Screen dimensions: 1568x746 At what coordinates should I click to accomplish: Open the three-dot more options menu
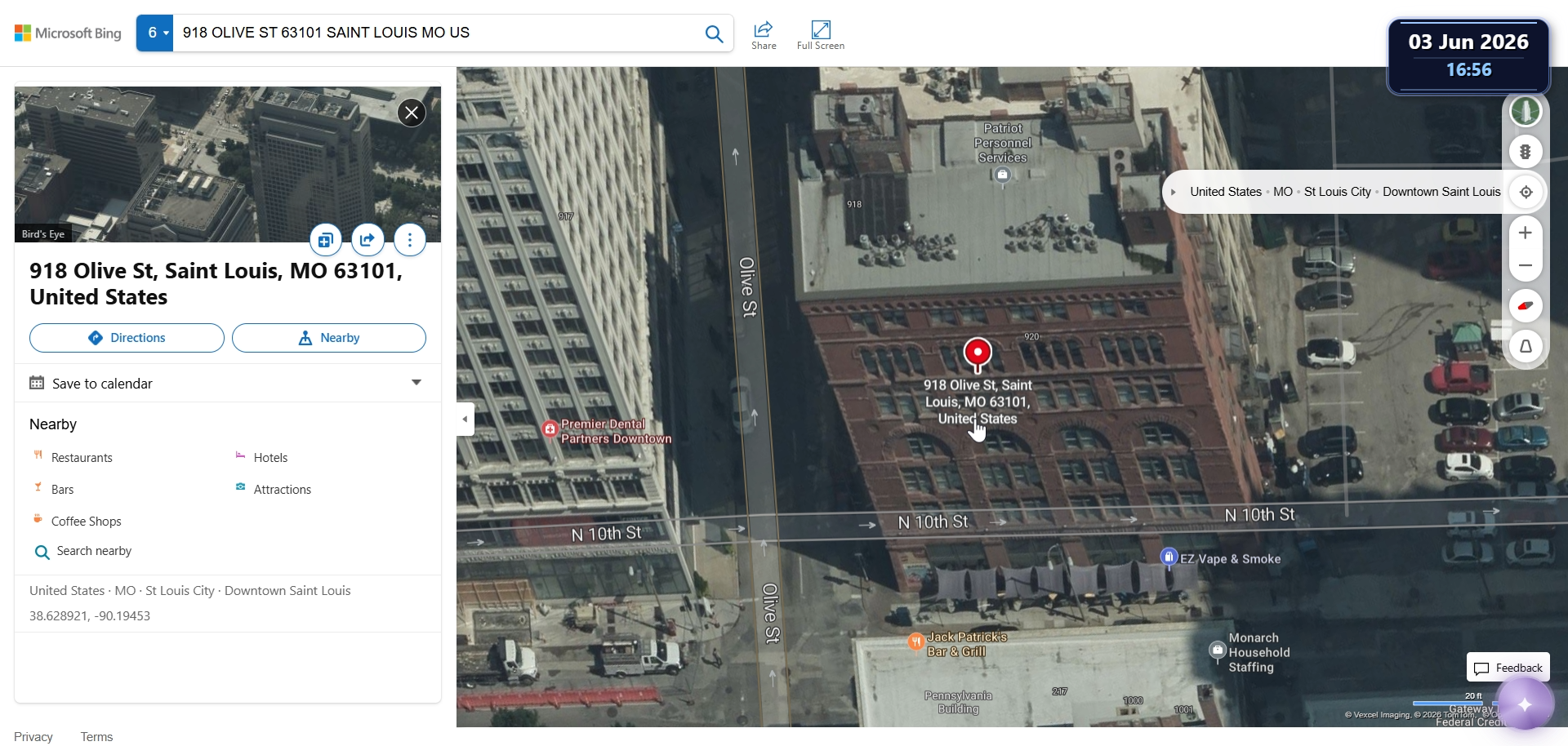coord(410,240)
